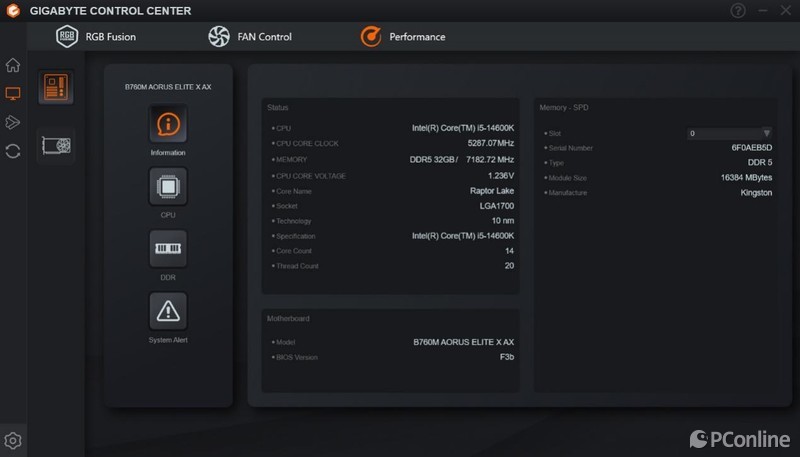This screenshot has width=800, height=457.
Task: Open the System Alert section icon
Action: pos(168,311)
